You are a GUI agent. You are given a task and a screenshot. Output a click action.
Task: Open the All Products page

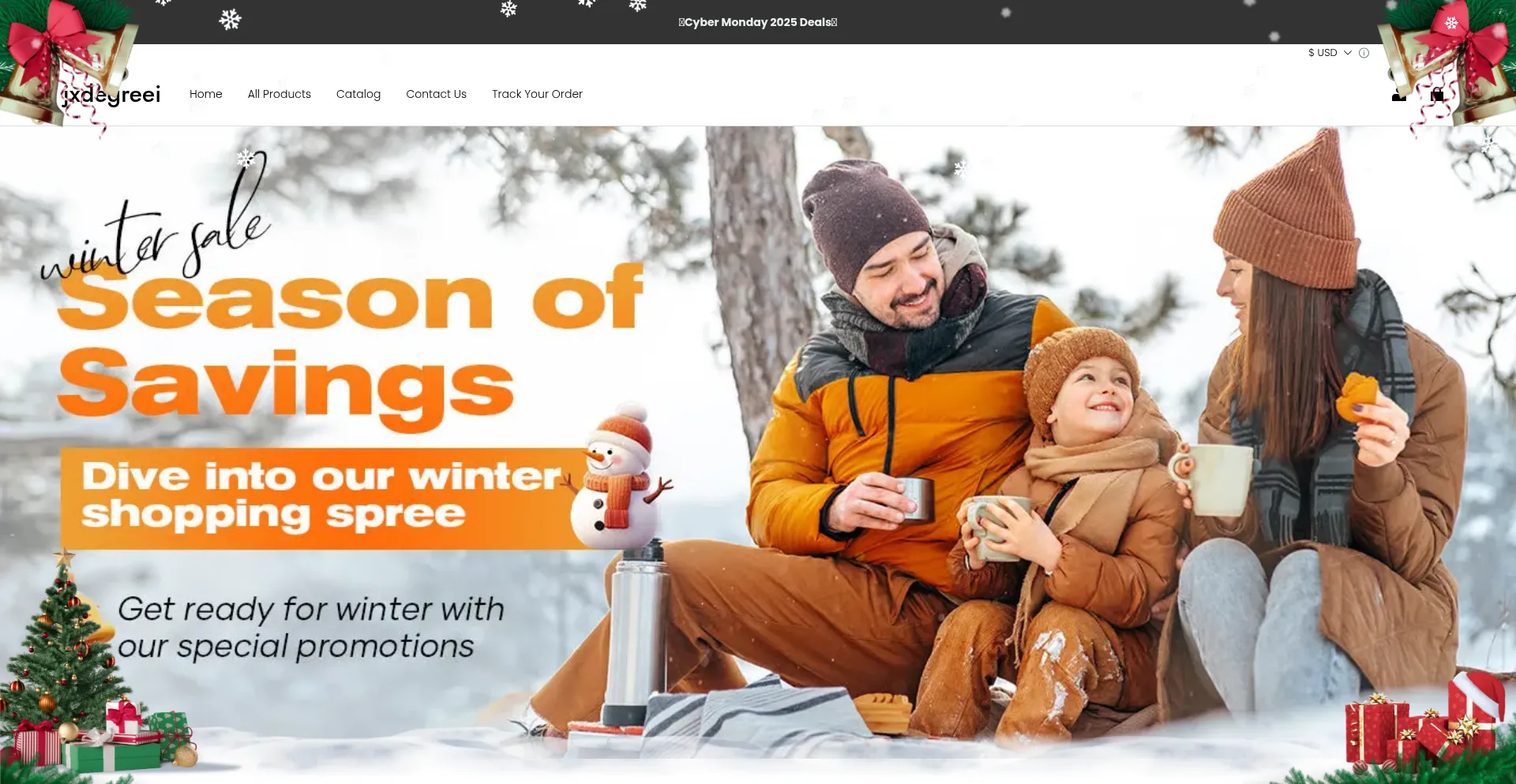(280, 94)
